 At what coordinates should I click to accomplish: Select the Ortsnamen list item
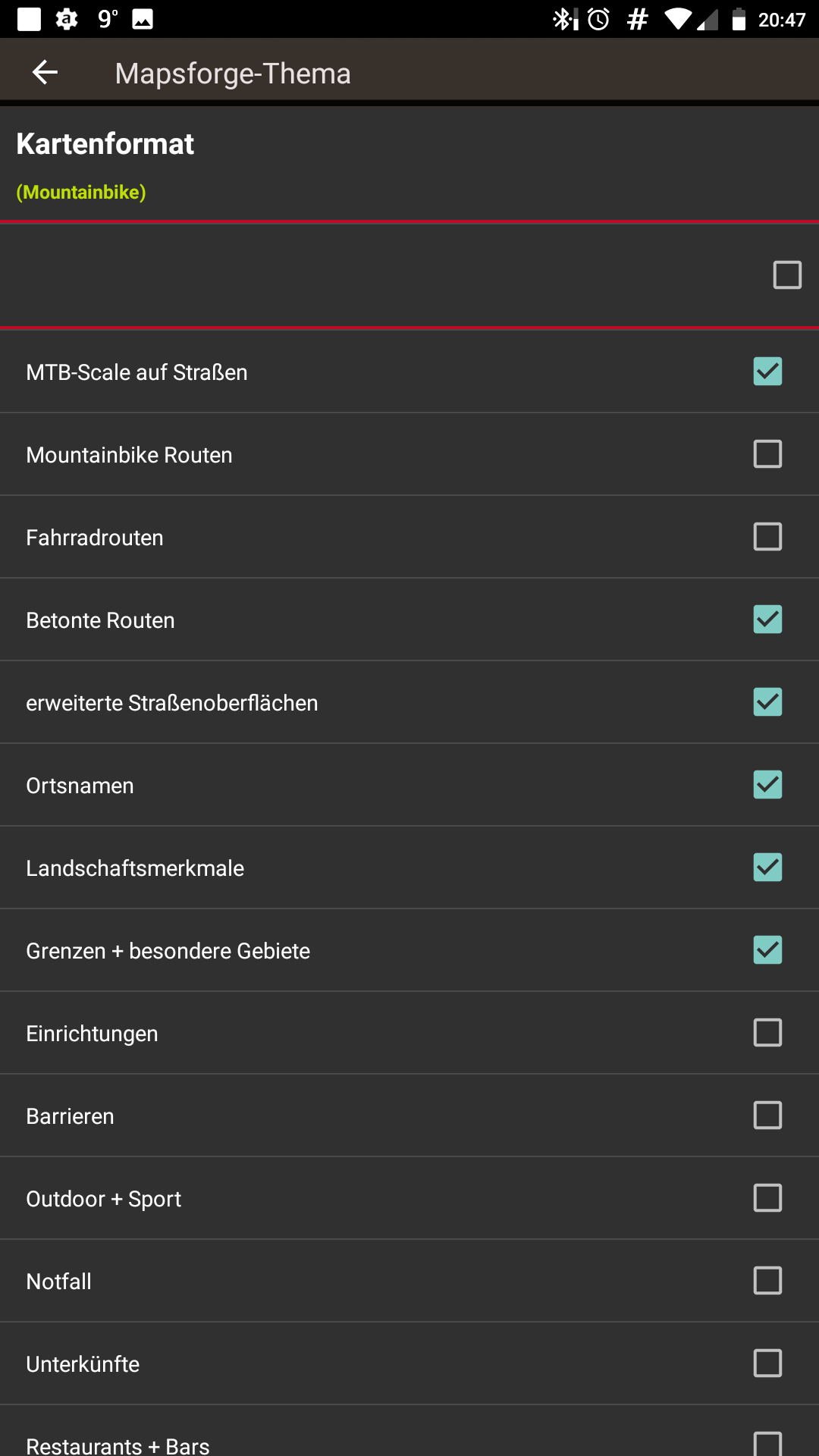click(x=409, y=785)
